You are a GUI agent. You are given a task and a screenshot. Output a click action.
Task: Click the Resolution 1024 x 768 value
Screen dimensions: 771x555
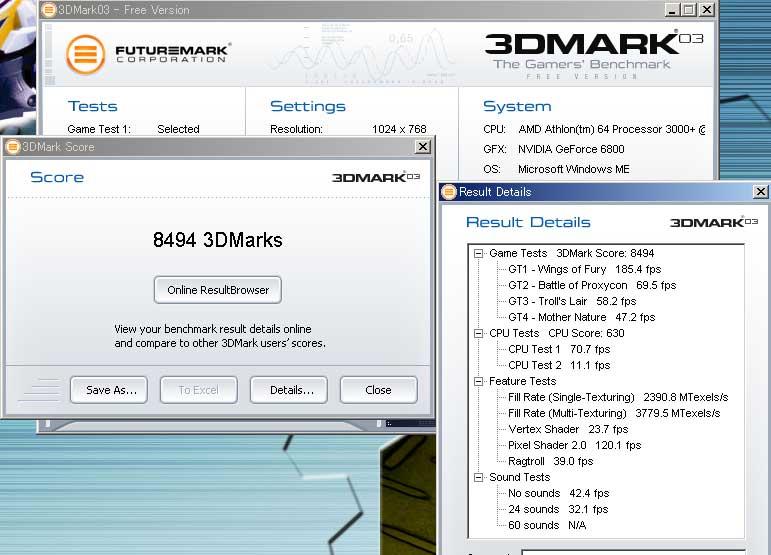(399, 129)
